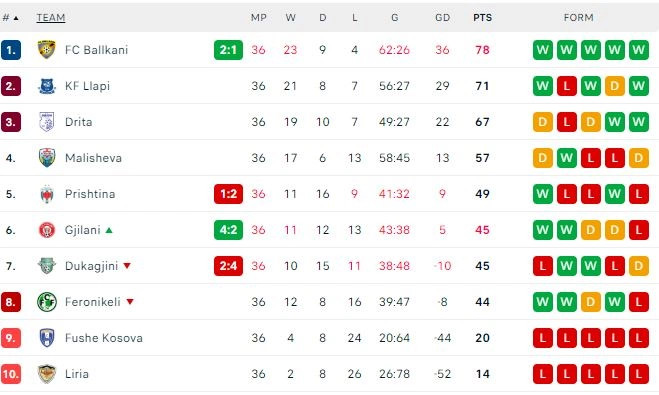
Task: Click the Fushe Kosova club logo
Action: tap(47, 338)
